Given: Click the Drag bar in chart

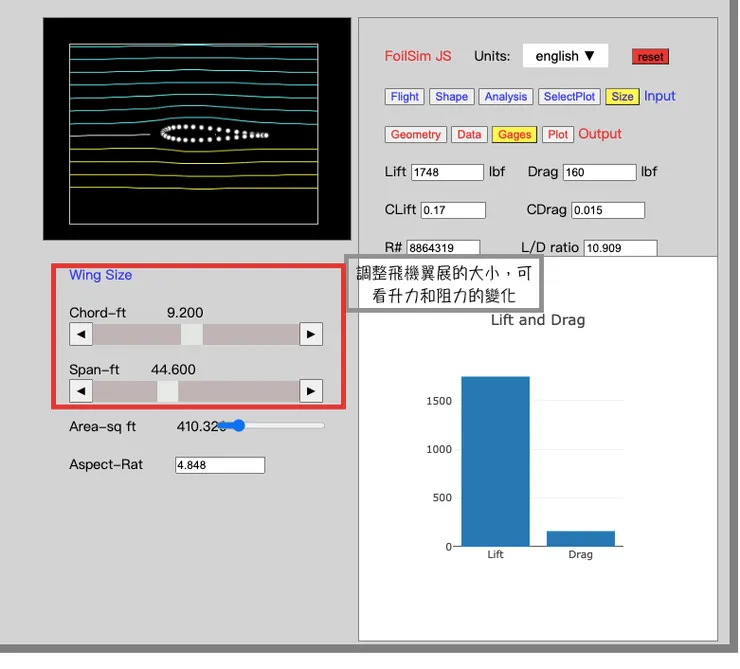Looking at the screenshot, I should tap(580, 539).
